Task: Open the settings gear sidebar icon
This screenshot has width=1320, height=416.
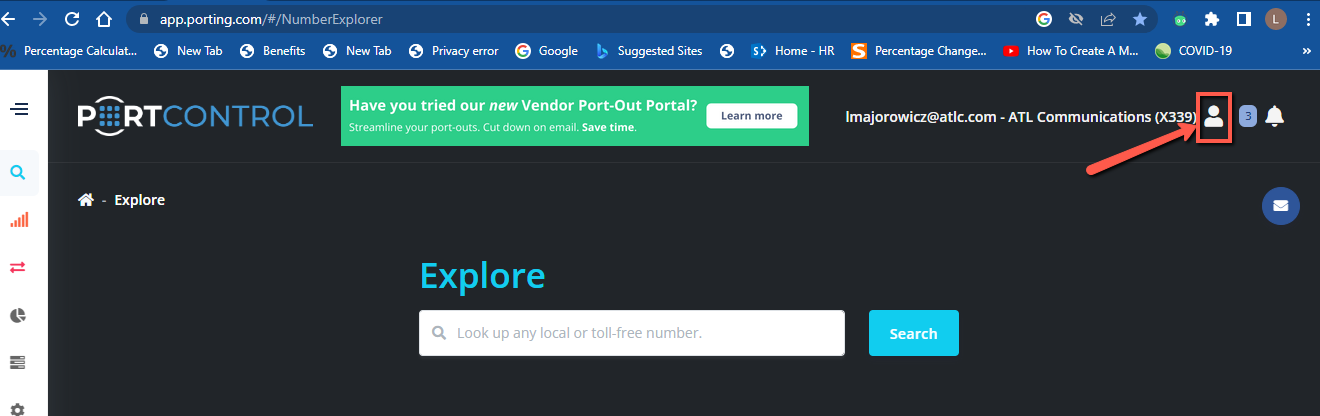Action: (18, 408)
